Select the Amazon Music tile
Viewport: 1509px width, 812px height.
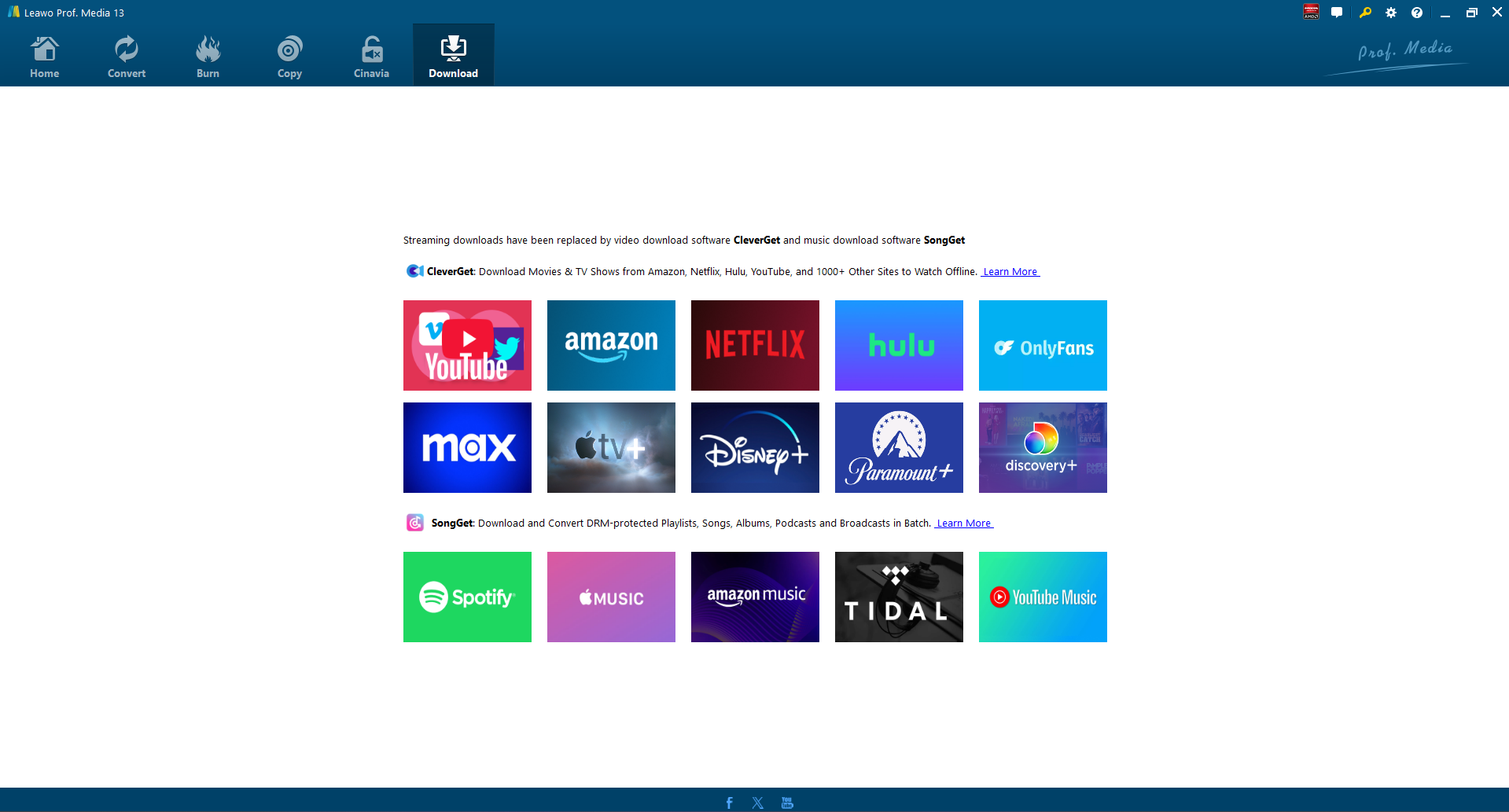coord(755,597)
